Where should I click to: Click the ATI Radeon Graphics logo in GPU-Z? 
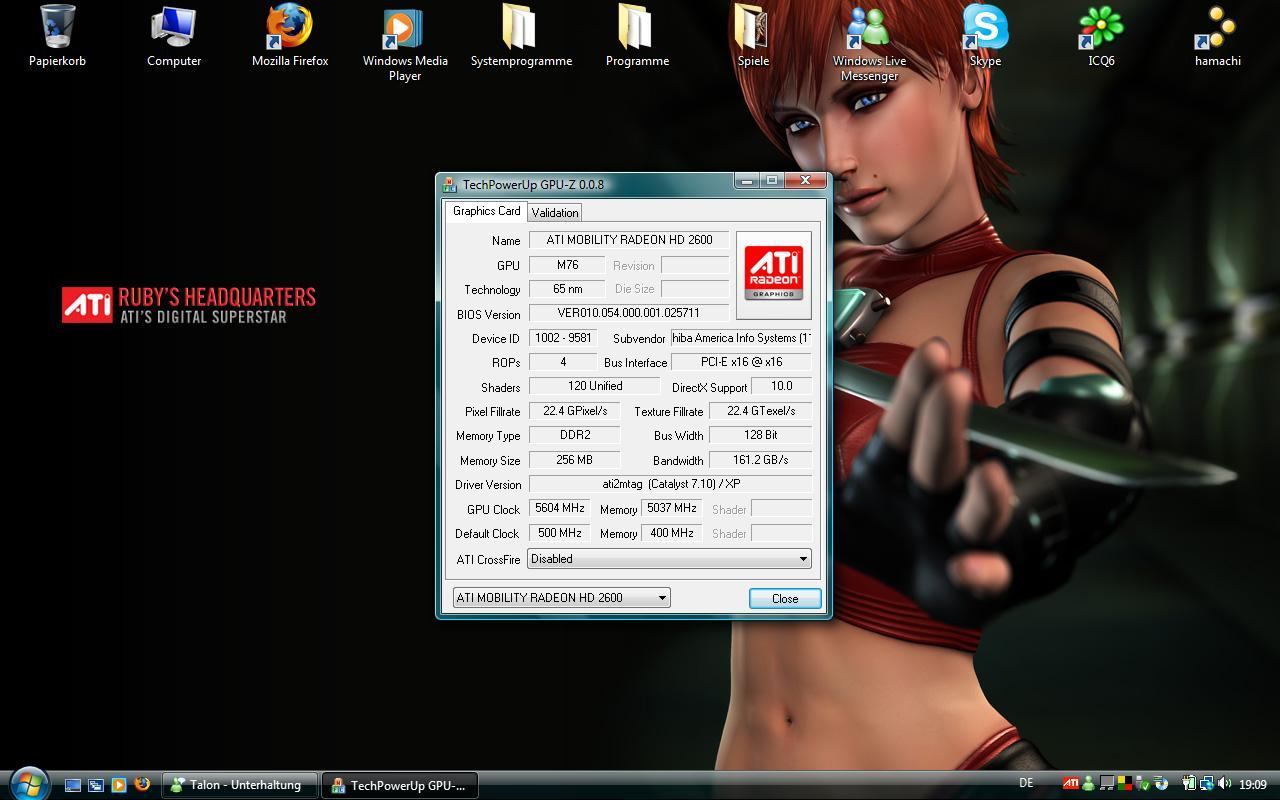click(x=773, y=275)
